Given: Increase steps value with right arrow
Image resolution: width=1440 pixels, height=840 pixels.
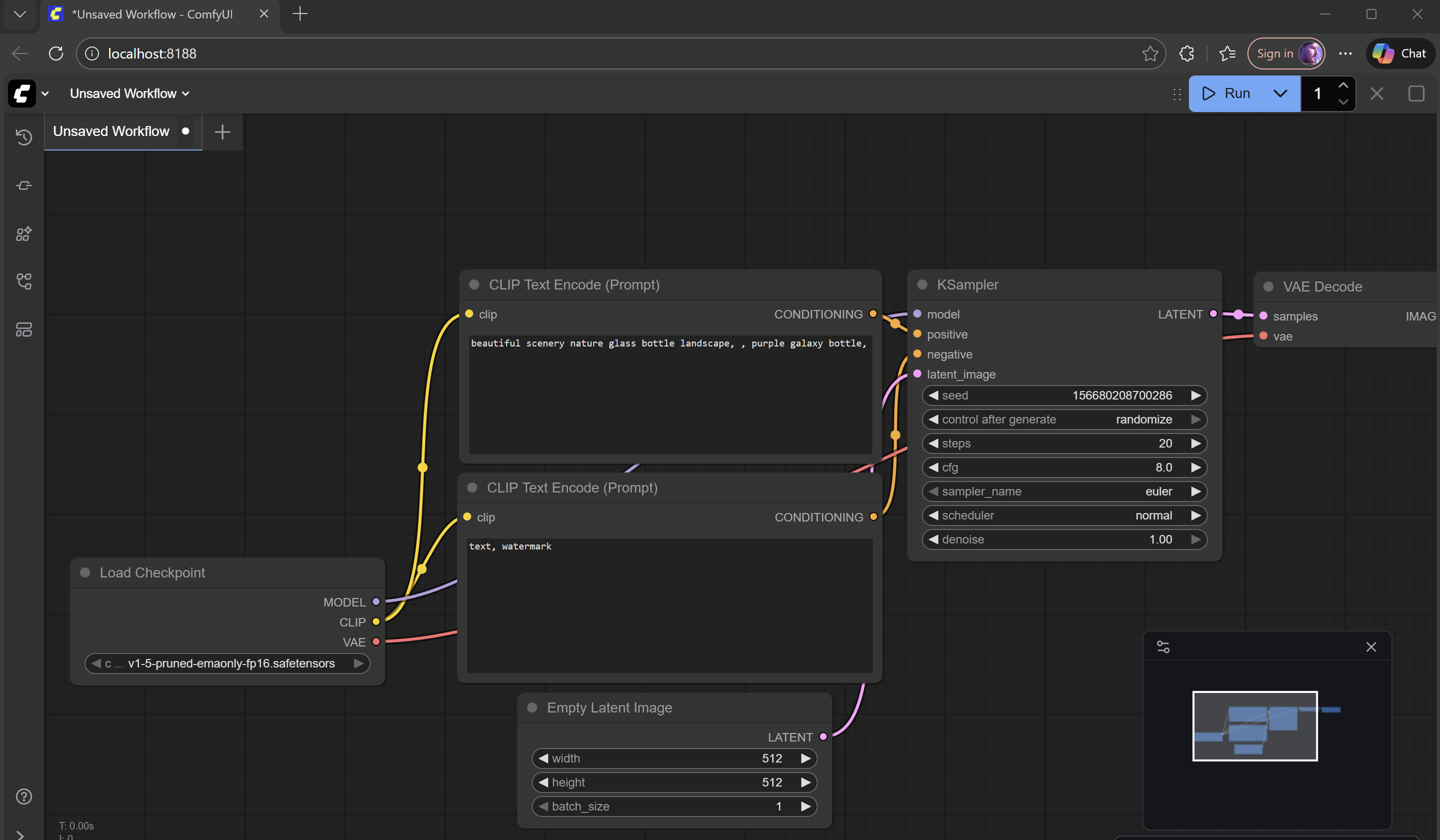Looking at the screenshot, I should [x=1195, y=443].
